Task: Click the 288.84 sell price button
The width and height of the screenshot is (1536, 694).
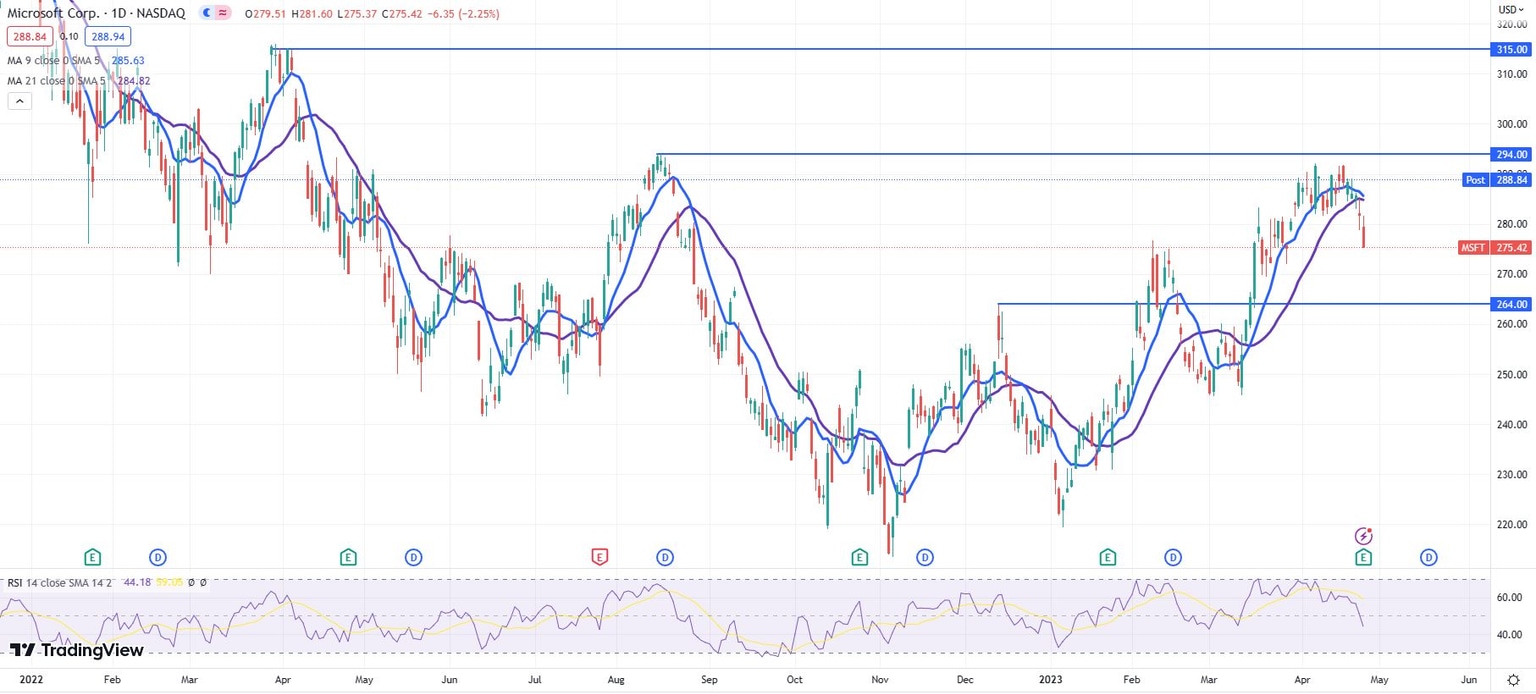Action: click(x=28, y=37)
